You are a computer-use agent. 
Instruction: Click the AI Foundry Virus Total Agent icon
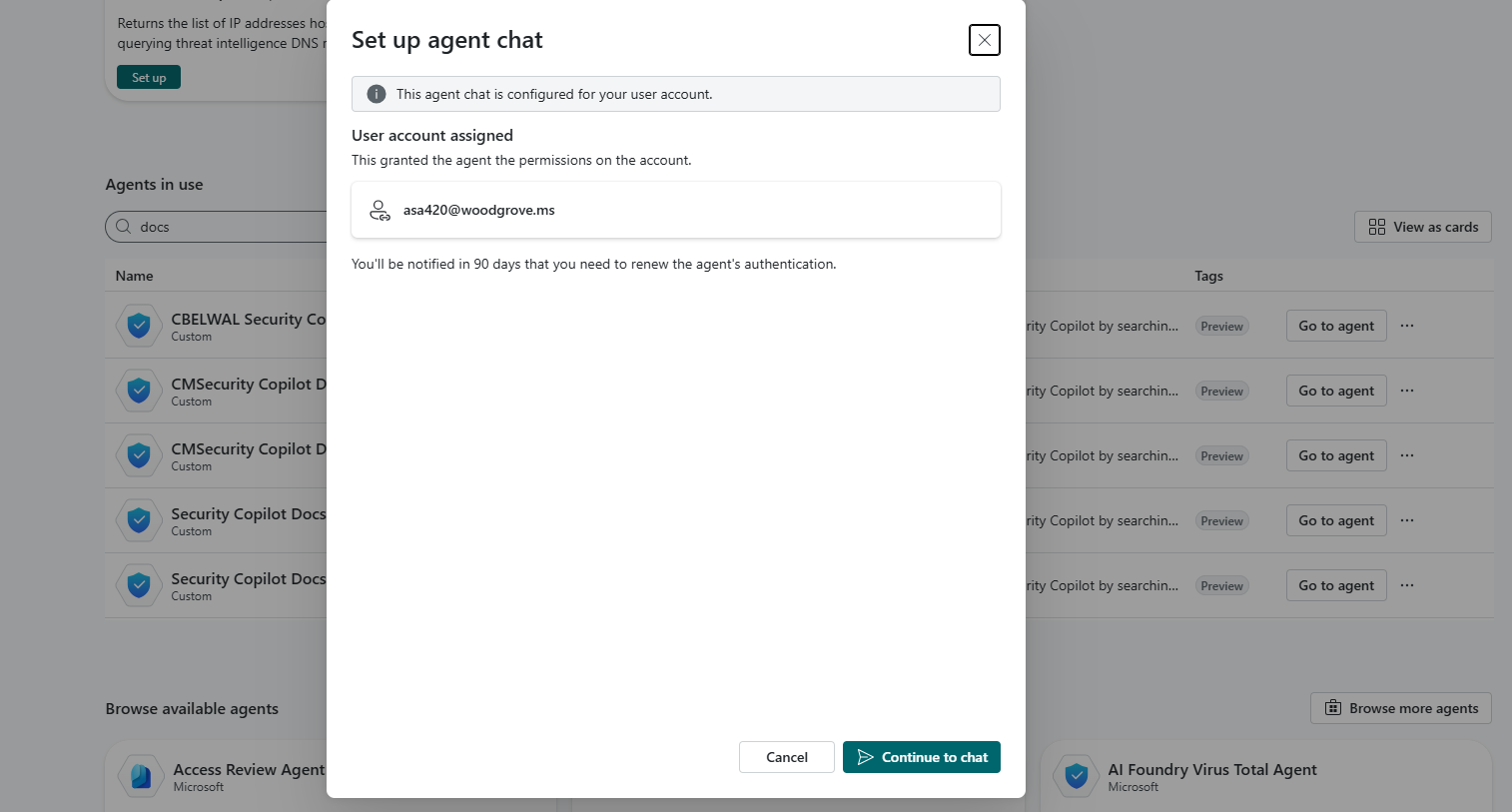pos(1076,776)
